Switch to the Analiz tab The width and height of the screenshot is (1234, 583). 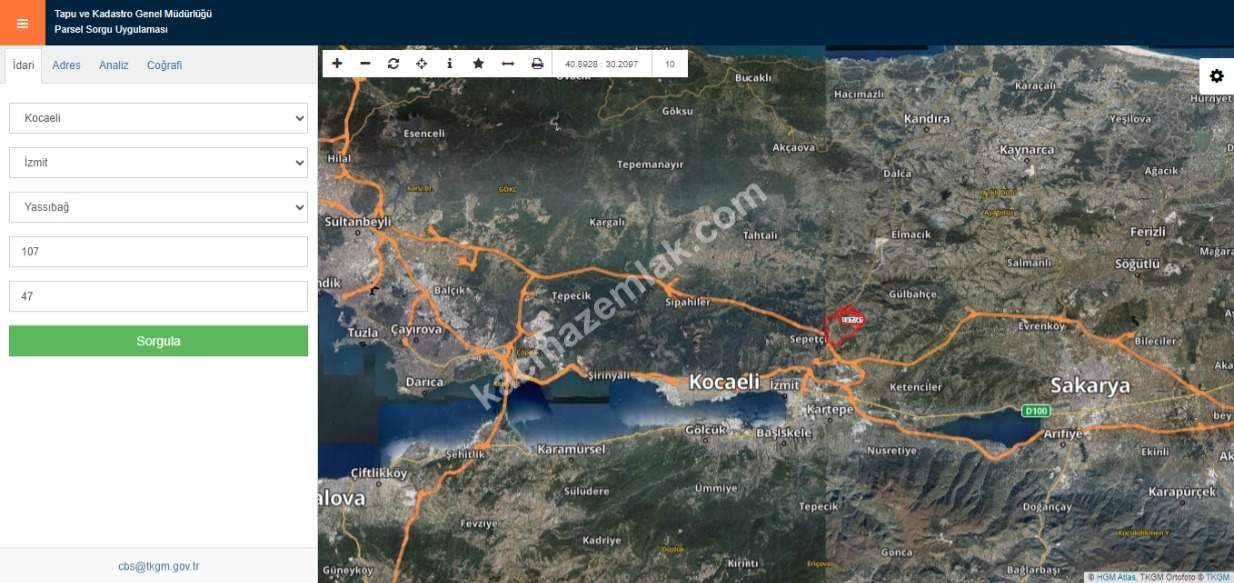[113, 65]
